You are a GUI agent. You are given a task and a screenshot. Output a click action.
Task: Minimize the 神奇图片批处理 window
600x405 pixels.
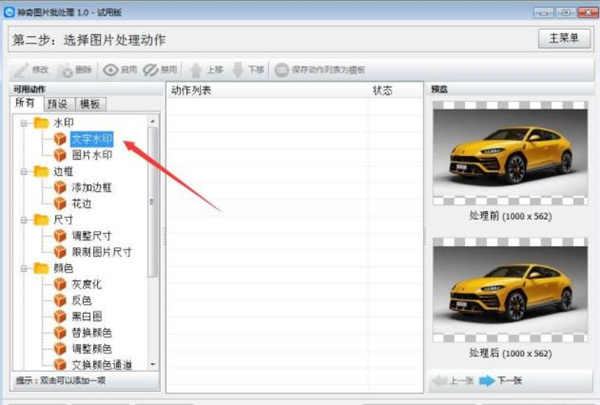(x=543, y=13)
